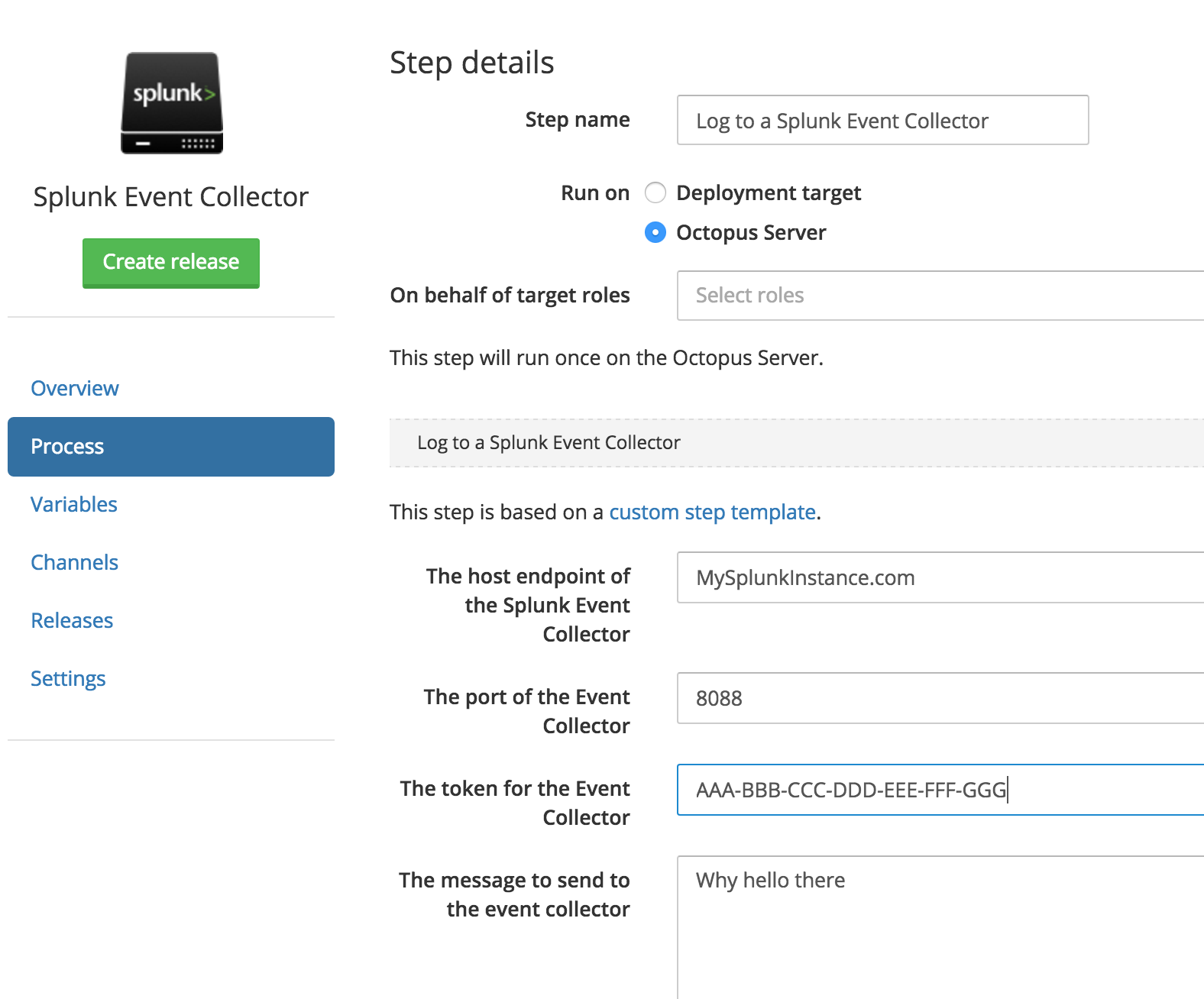Click the Step name input field
Screen dimensions: 1204x999
point(883,120)
